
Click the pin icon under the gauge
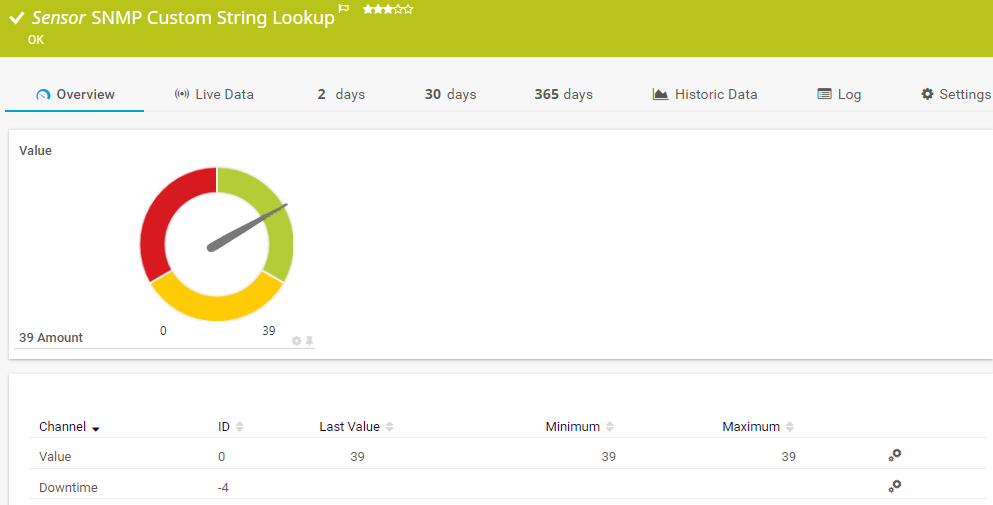tap(310, 341)
